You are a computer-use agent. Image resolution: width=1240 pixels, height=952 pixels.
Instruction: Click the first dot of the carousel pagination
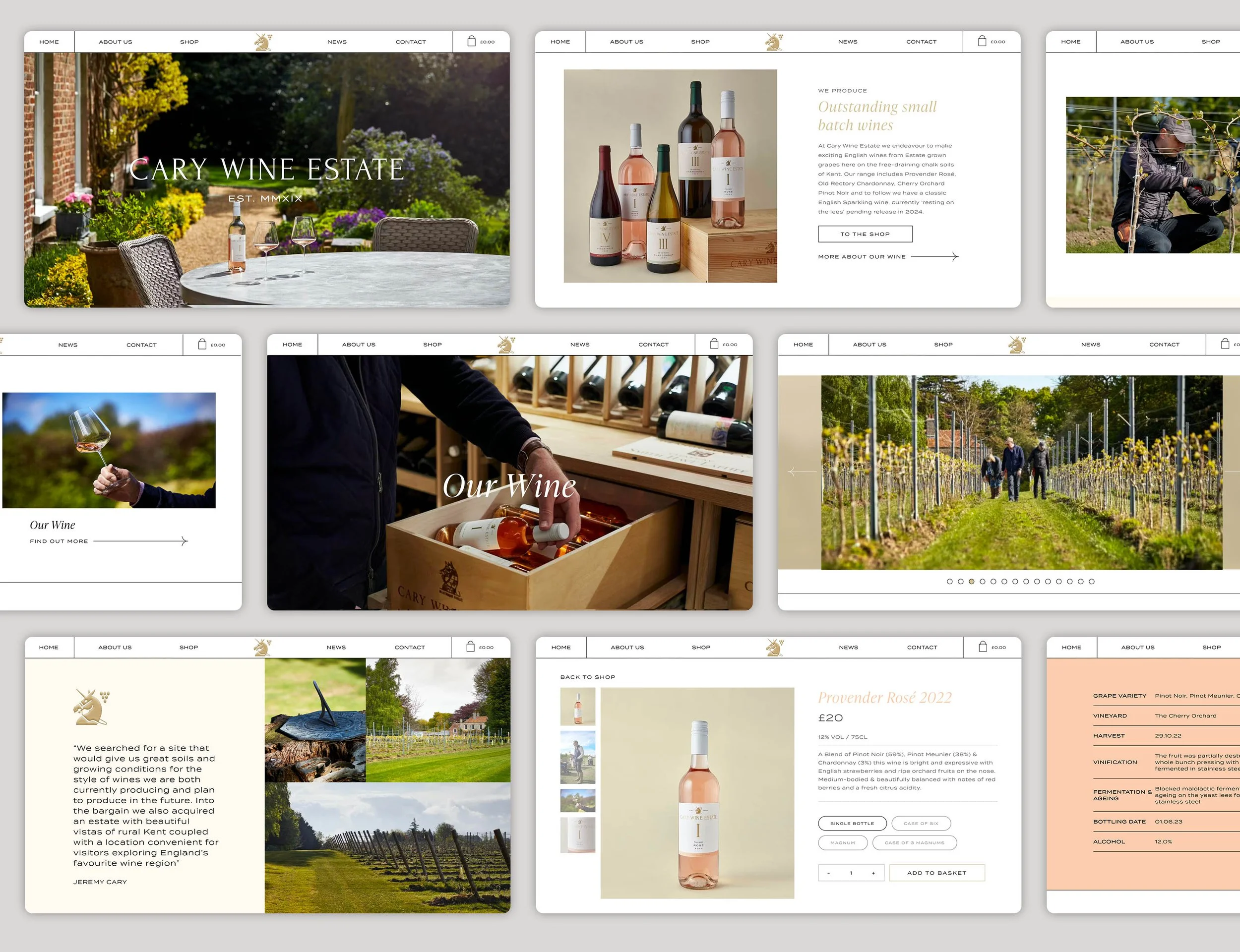pyautogui.click(x=950, y=582)
